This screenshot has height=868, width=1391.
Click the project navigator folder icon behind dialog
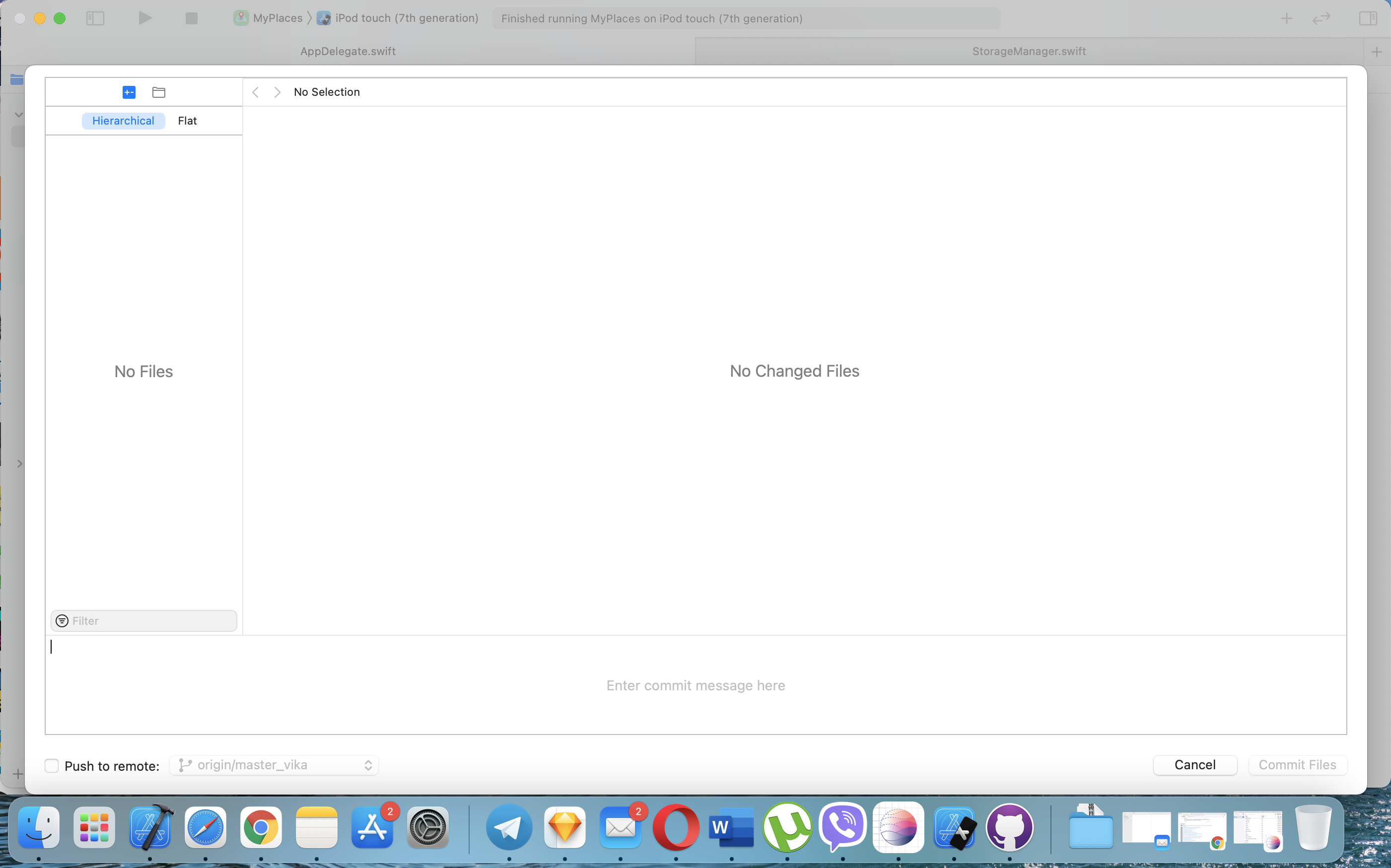click(17, 79)
